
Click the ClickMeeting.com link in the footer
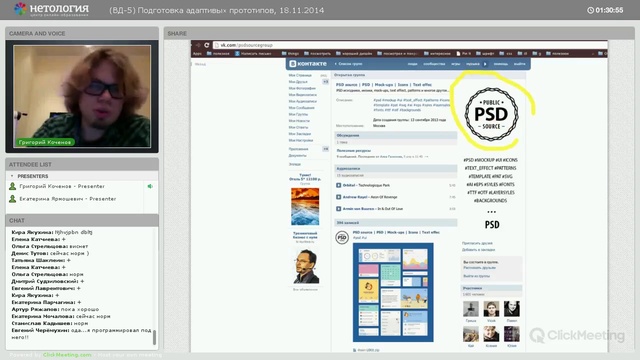[x=67, y=355]
